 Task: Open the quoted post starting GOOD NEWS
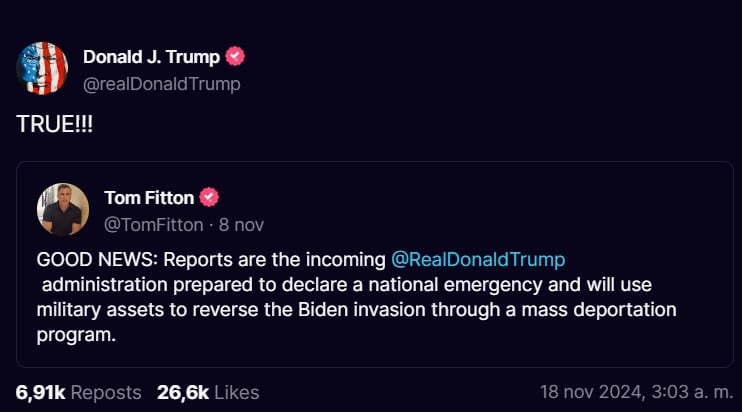(x=373, y=310)
